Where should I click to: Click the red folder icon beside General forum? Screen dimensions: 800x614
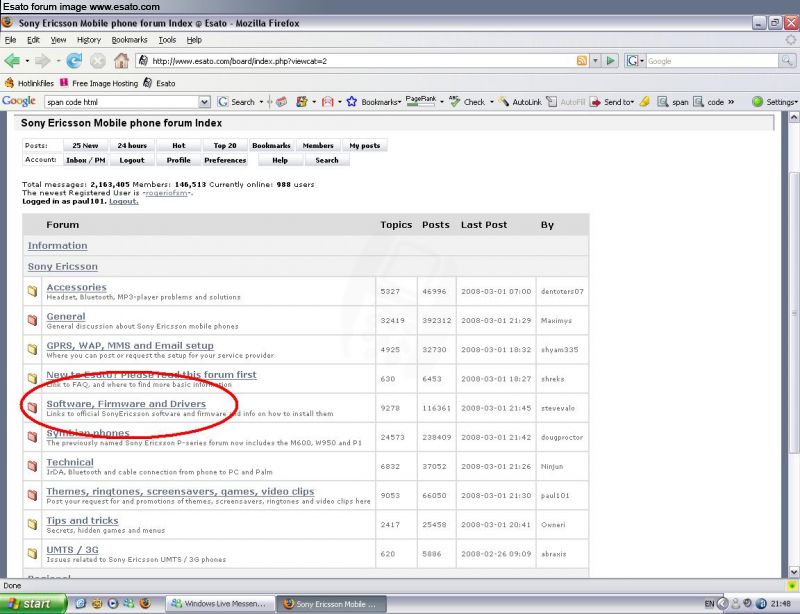[33, 320]
